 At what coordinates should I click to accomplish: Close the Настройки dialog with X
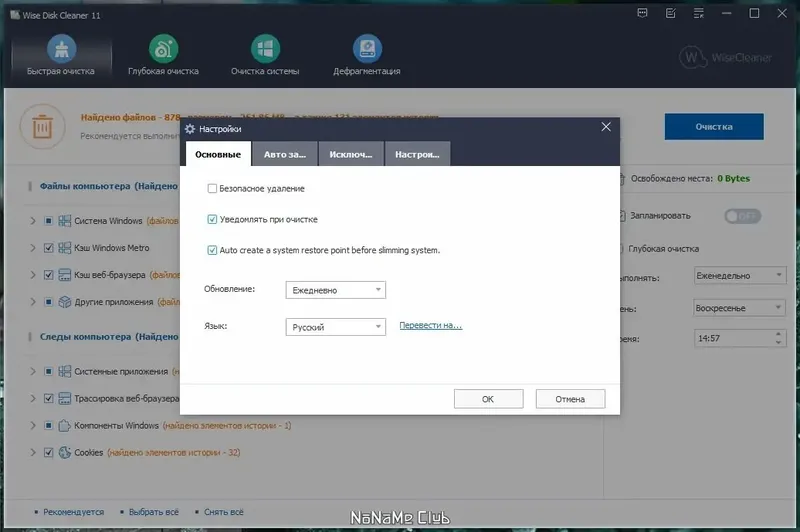coord(606,126)
